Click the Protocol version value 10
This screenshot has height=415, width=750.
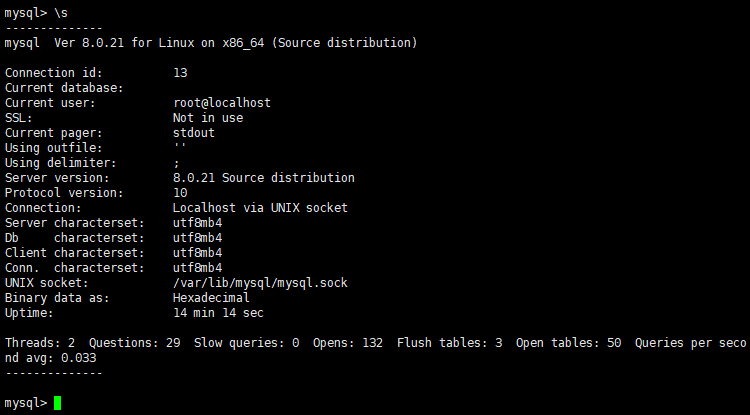click(180, 193)
